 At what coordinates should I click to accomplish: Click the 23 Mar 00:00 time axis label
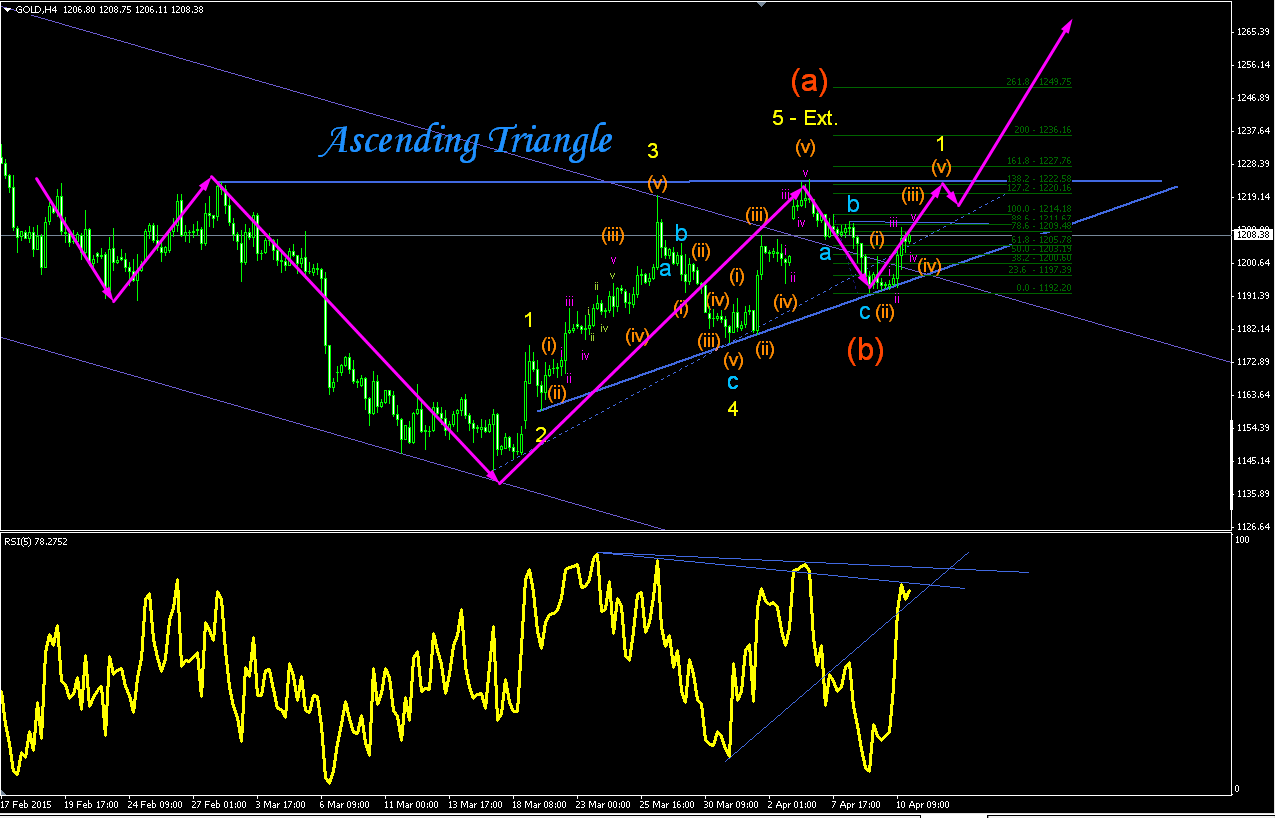602,803
